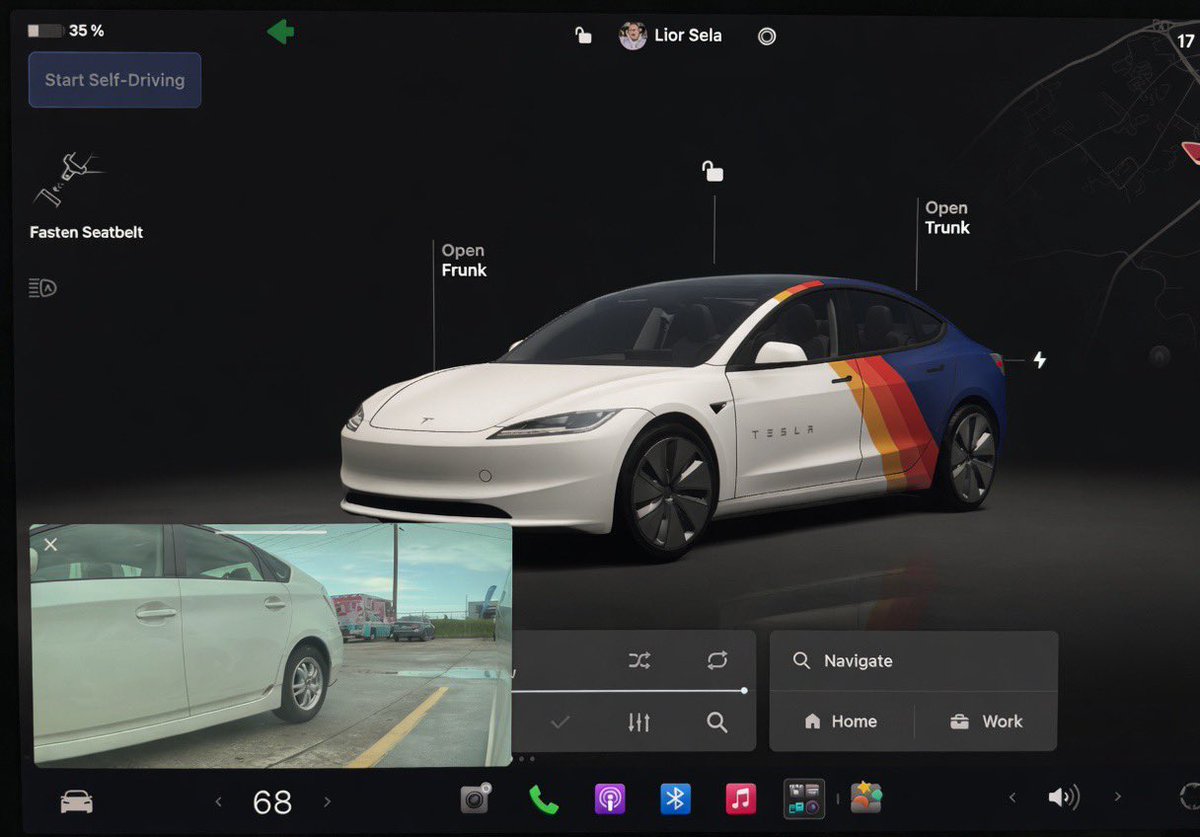Open the dashcam camera app
Screen dimensions: 1200x837
click(476, 798)
